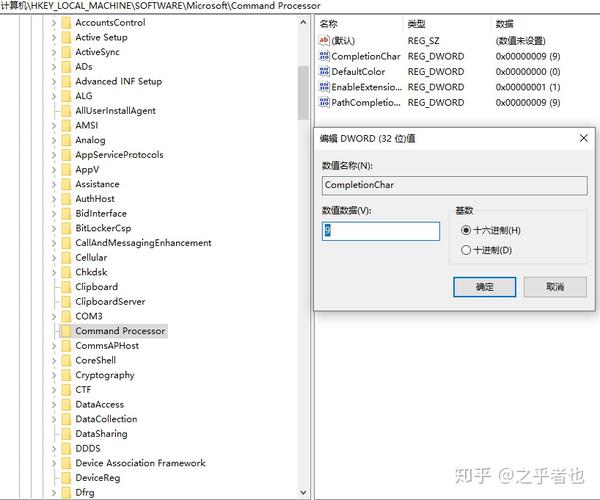Select the PathCompletionChar DWORD icon

324,102
